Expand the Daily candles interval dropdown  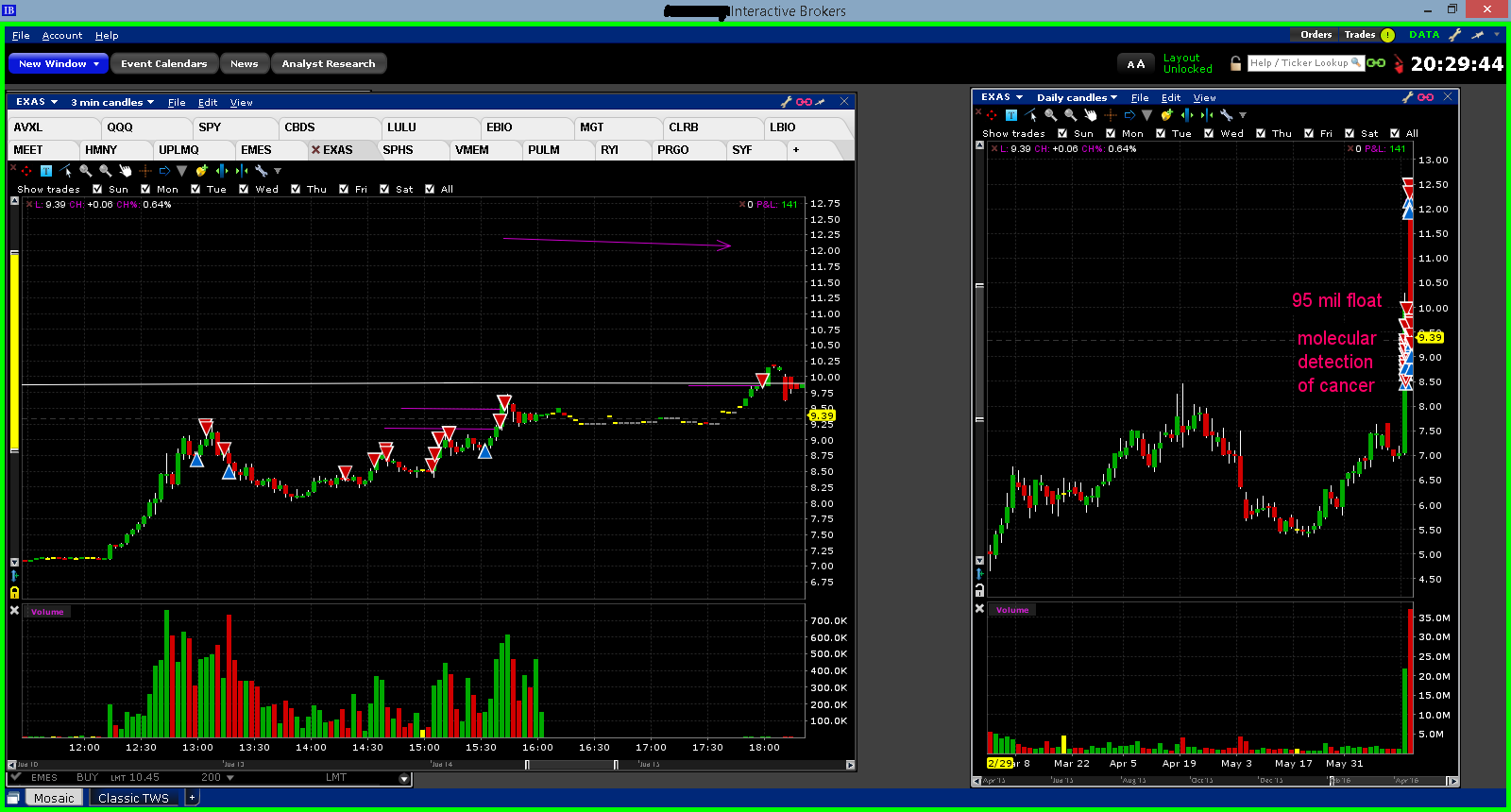pos(1077,97)
